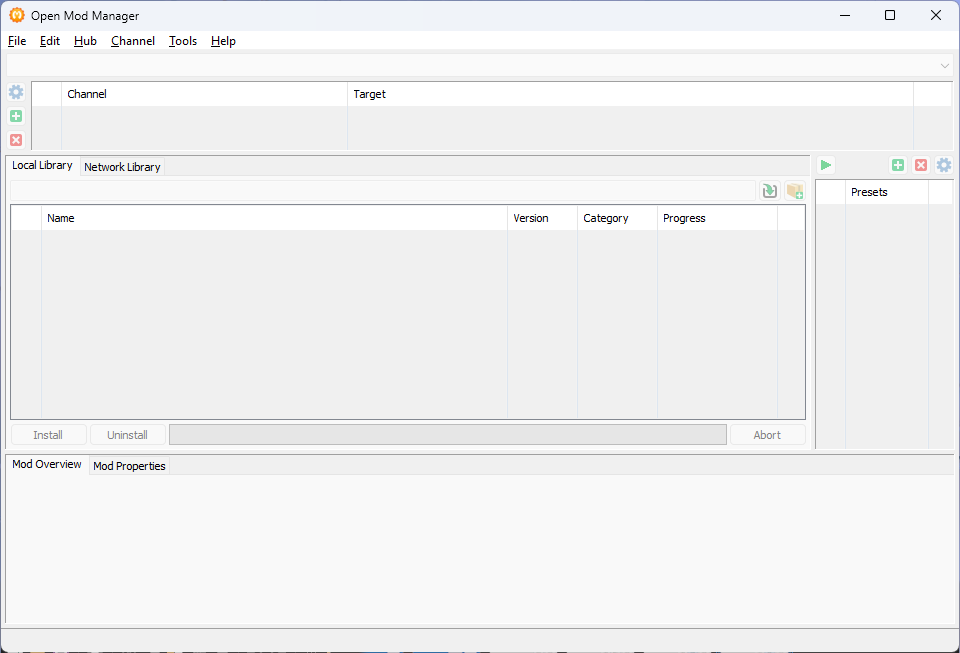Run preset with green play icon
Image resolution: width=960 pixels, height=653 pixels.
(x=826, y=165)
